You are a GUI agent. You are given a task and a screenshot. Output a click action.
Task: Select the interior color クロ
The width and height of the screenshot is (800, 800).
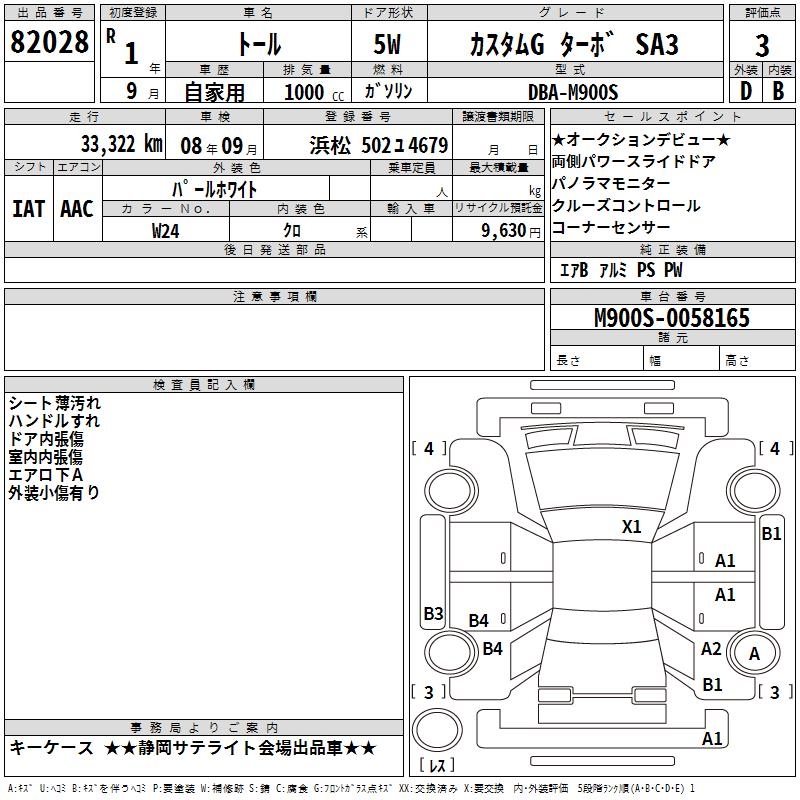(292, 231)
